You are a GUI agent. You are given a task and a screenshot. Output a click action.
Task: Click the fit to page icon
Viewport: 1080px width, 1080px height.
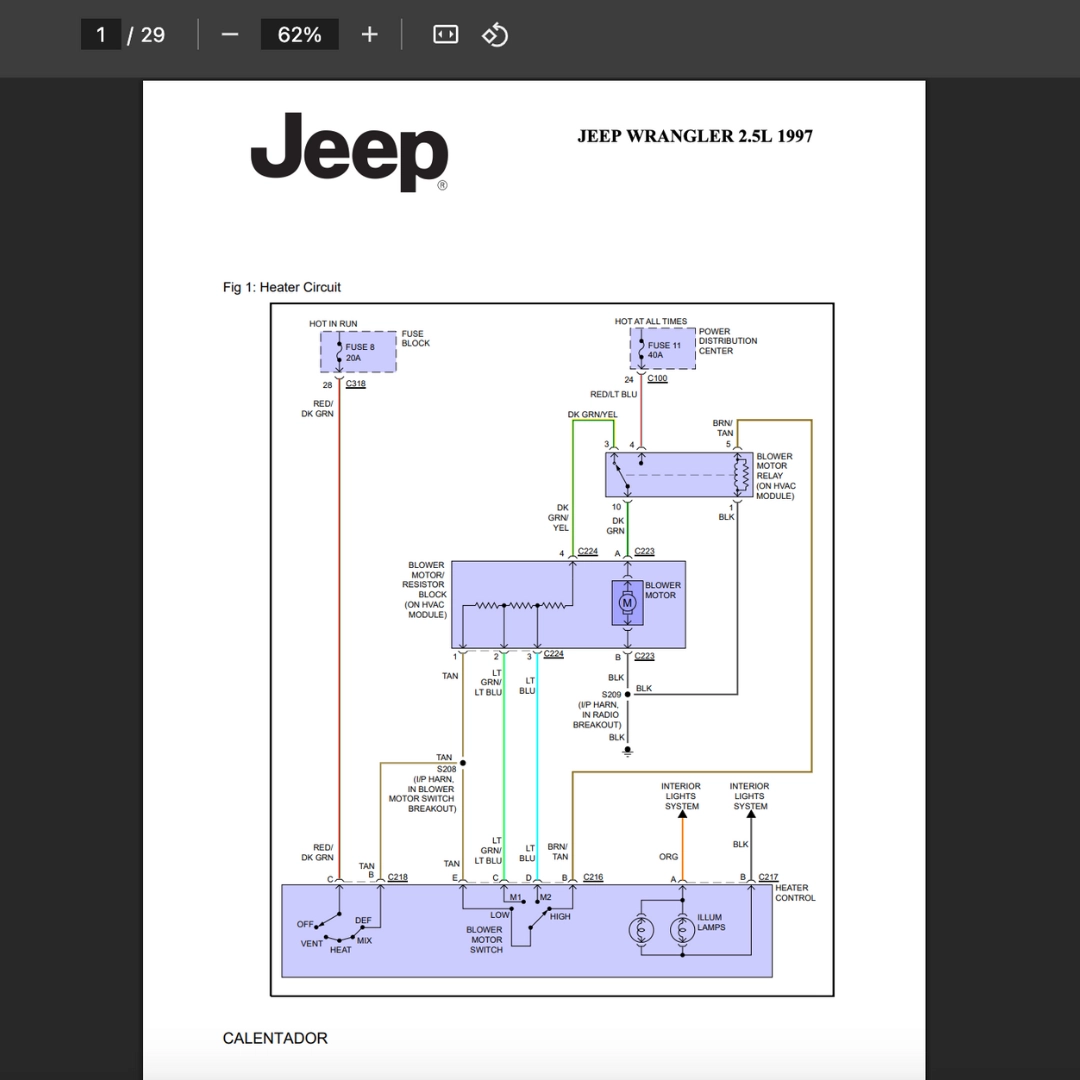[x=445, y=34]
